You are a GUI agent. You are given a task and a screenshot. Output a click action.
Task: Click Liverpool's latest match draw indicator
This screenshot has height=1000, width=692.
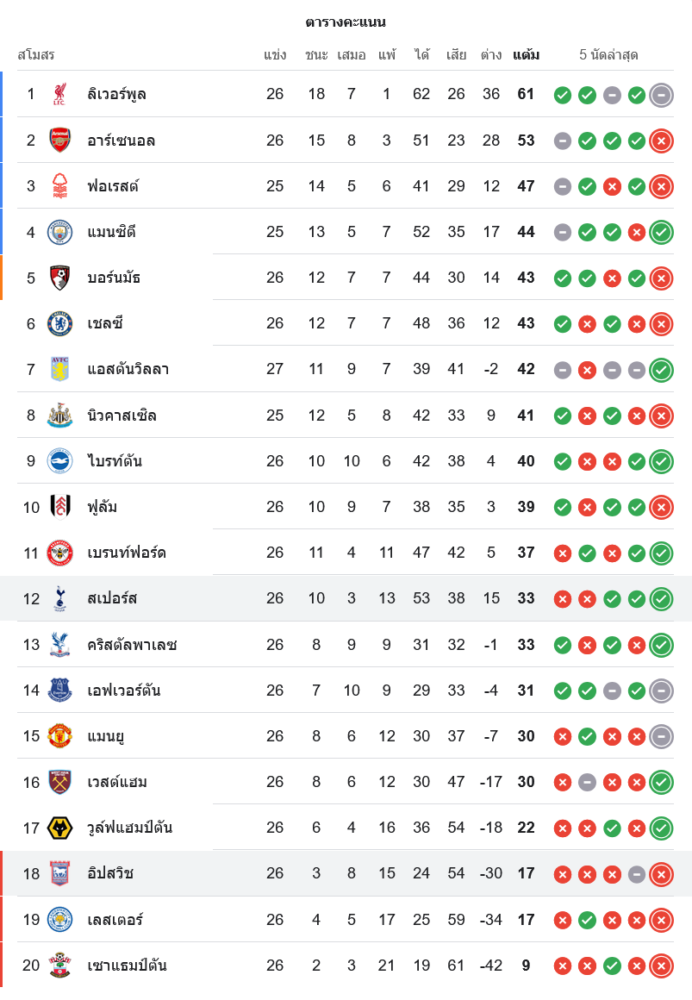click(x=660, y=95)
